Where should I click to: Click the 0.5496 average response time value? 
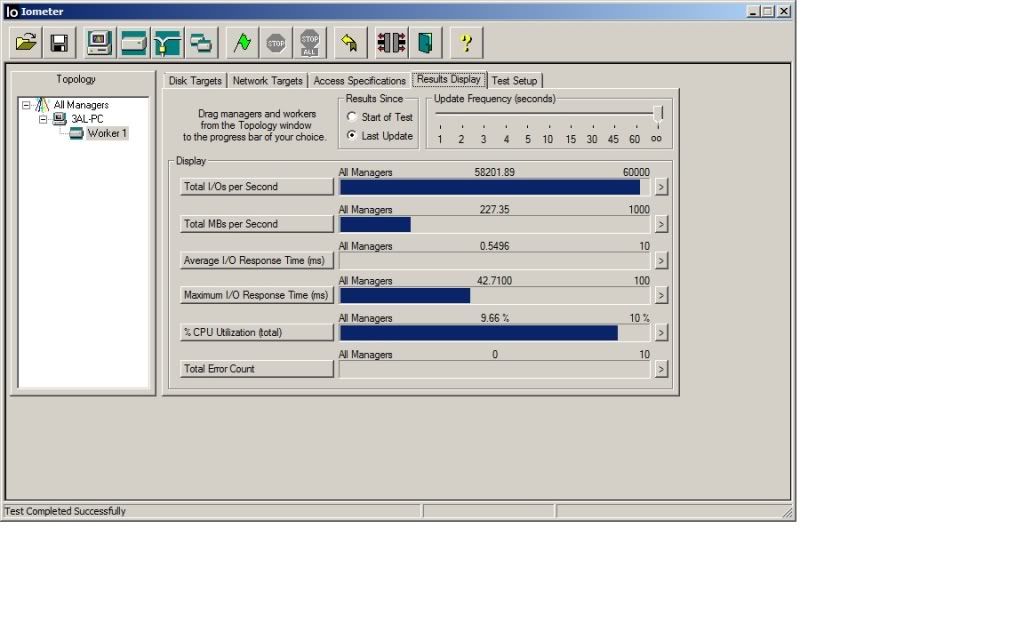point(494,246)
